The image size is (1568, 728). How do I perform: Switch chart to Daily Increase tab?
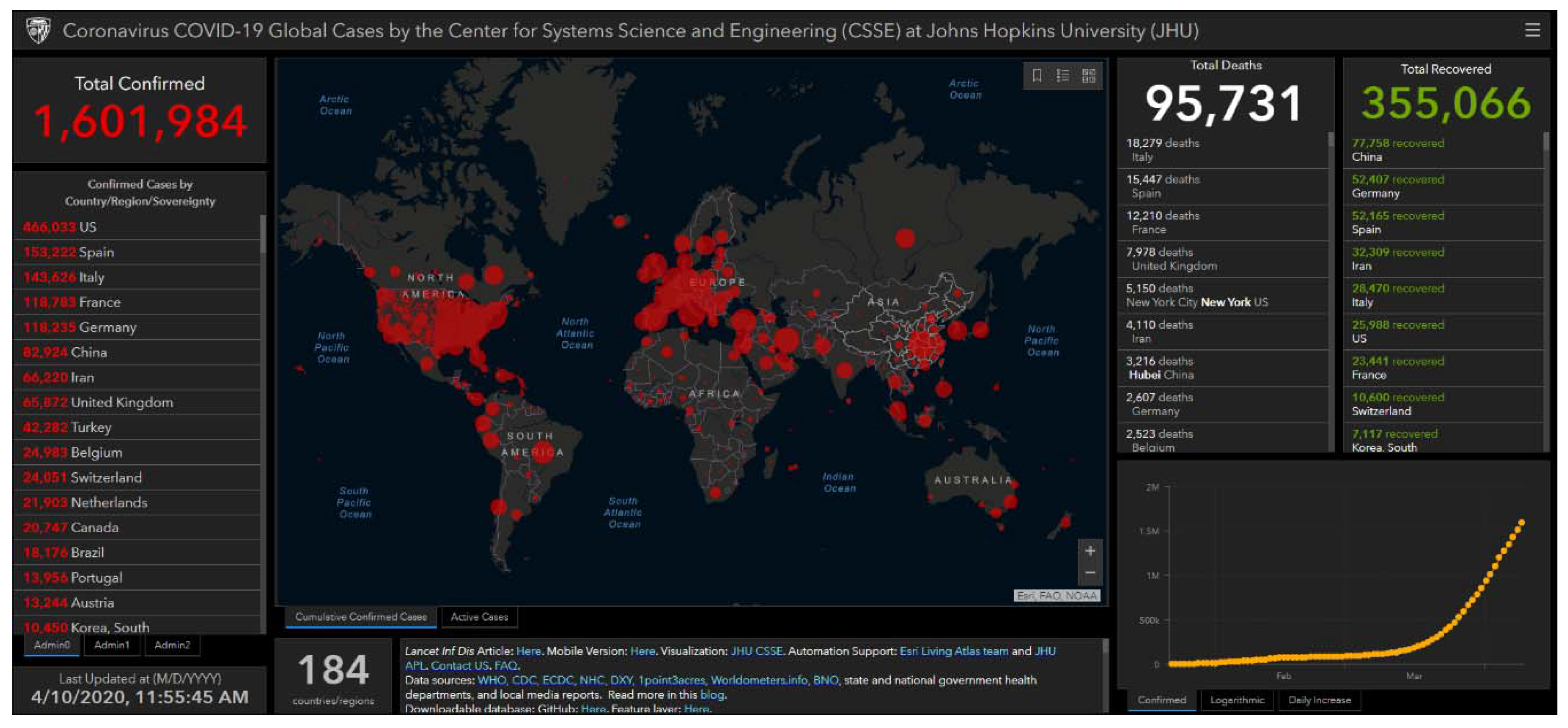pos(1319,700)
